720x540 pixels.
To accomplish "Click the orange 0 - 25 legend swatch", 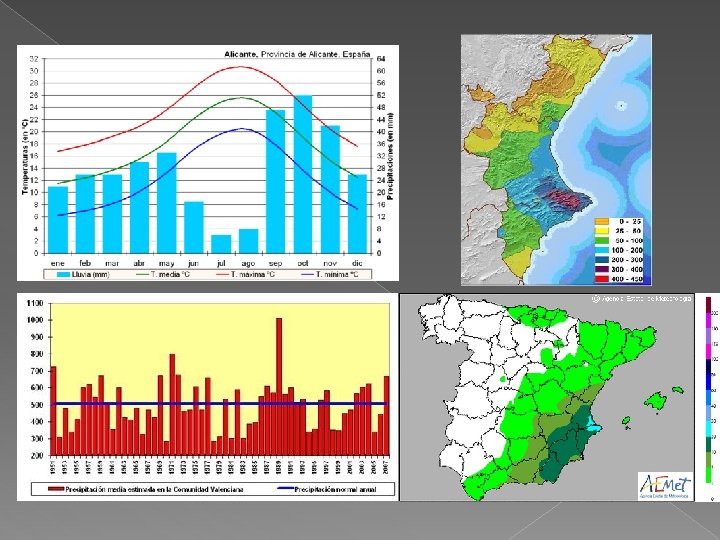I will coord(602,221).
